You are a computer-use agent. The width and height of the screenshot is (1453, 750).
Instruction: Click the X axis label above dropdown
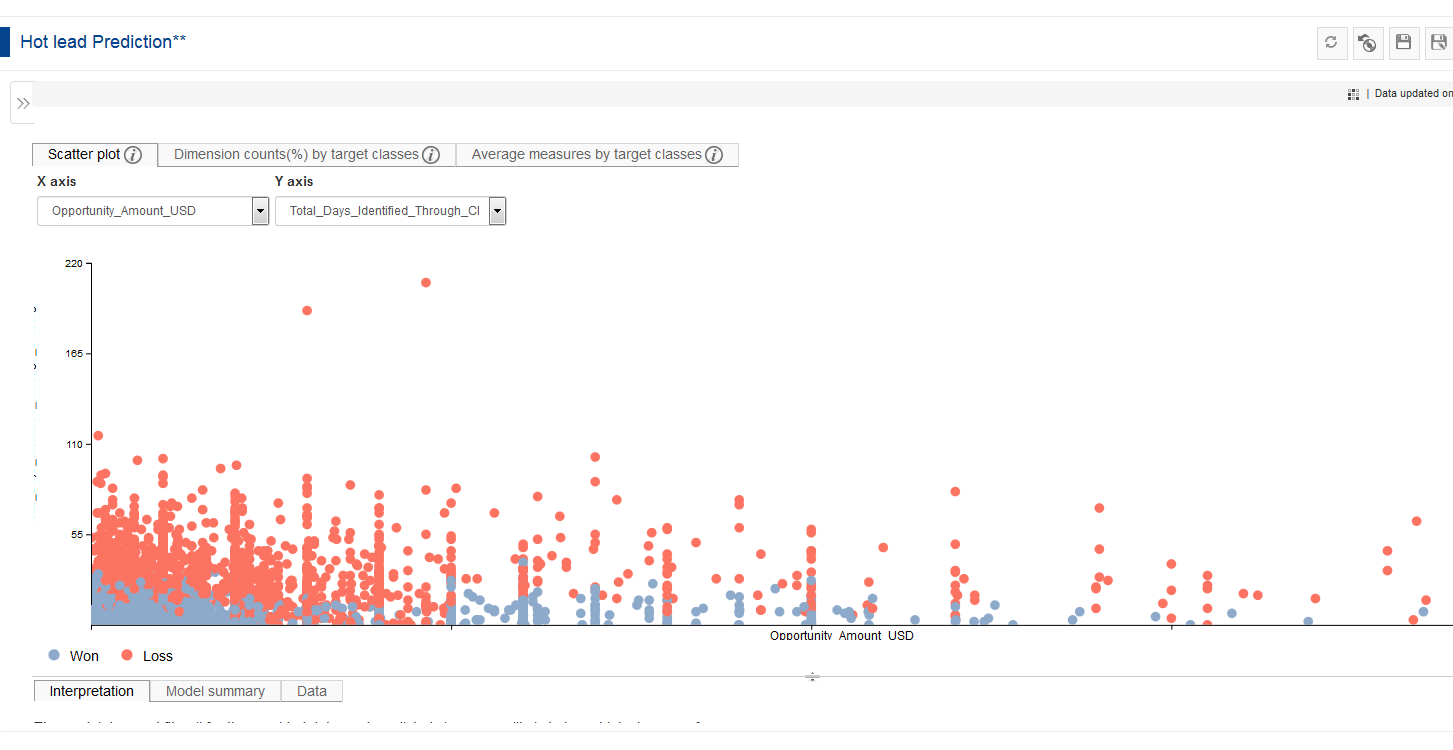click(x=57, y=182)
